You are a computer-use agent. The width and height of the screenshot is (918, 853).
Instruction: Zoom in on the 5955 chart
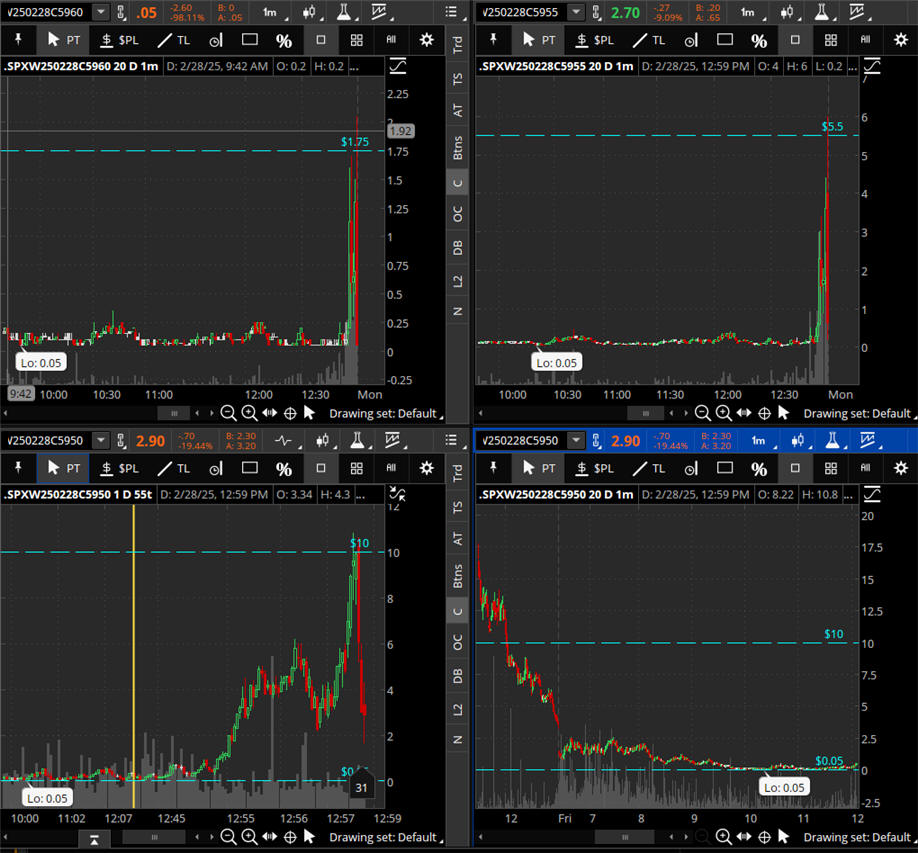724,413
